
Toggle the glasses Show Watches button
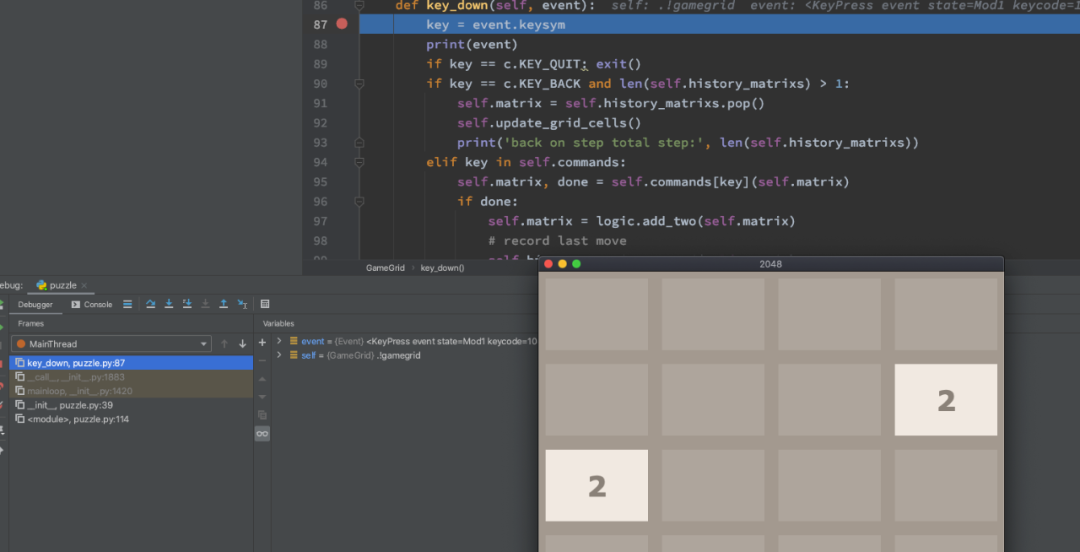point(262,433)
